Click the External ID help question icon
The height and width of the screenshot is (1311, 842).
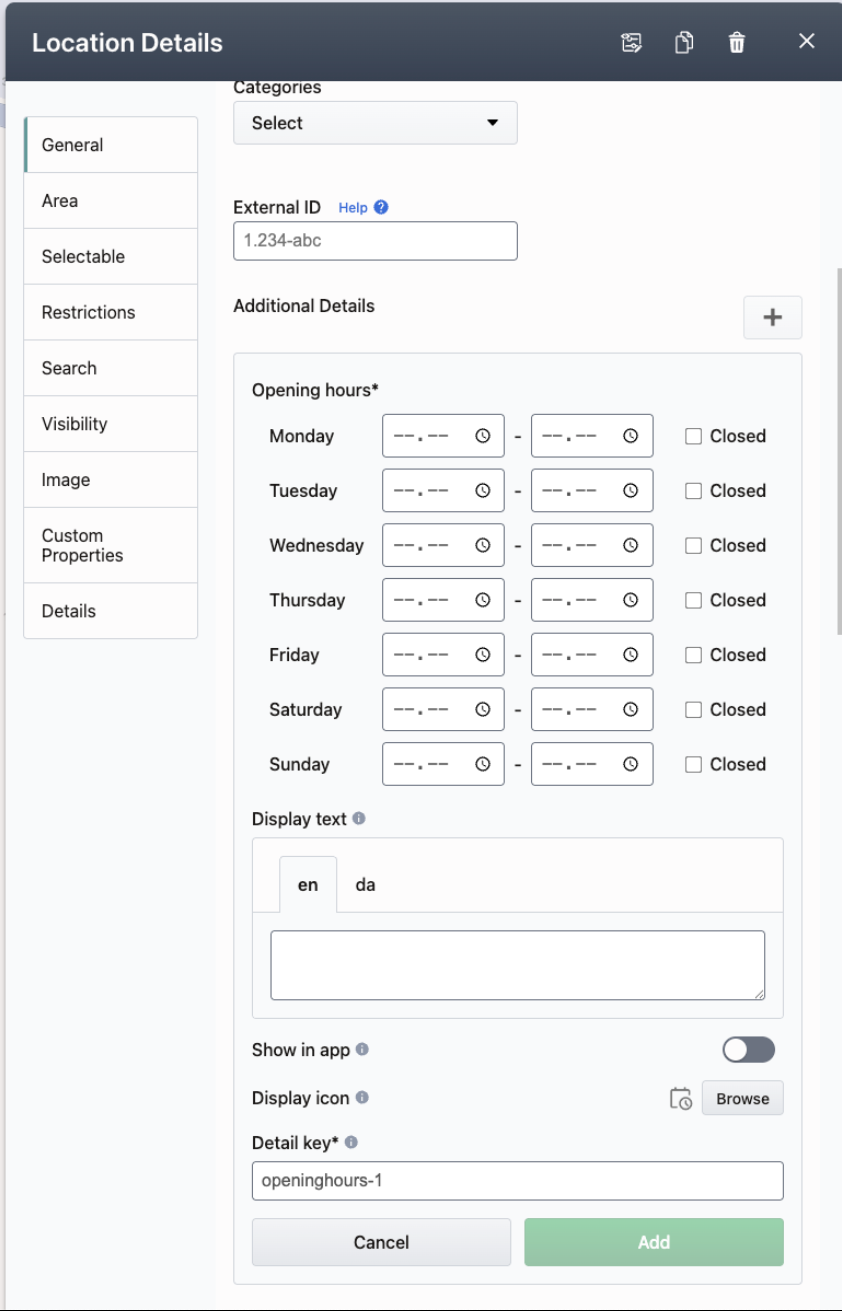[380, 207]
